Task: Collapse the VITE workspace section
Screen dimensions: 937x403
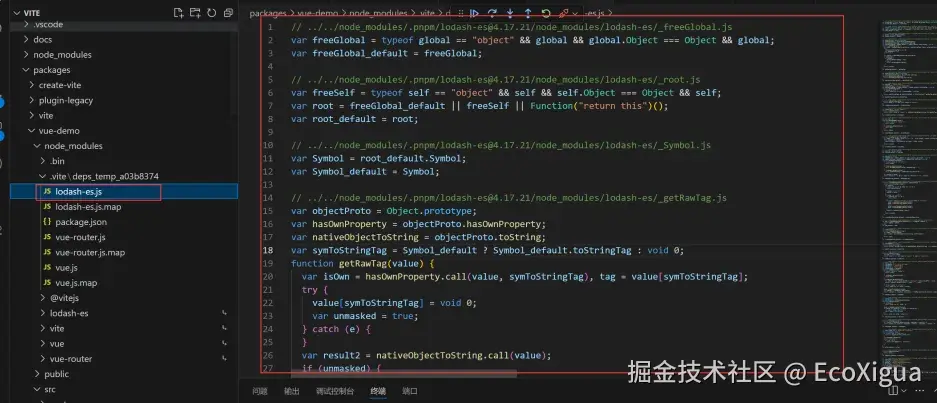Action: tap(16, 13)
